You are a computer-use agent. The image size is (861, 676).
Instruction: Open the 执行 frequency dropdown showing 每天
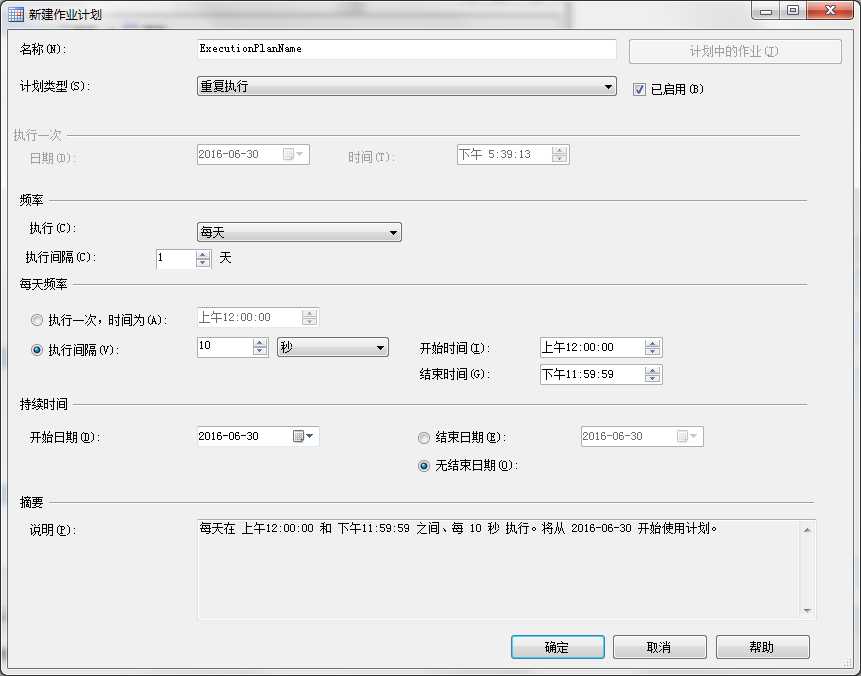pyautogui.click(x=299, y=232)
